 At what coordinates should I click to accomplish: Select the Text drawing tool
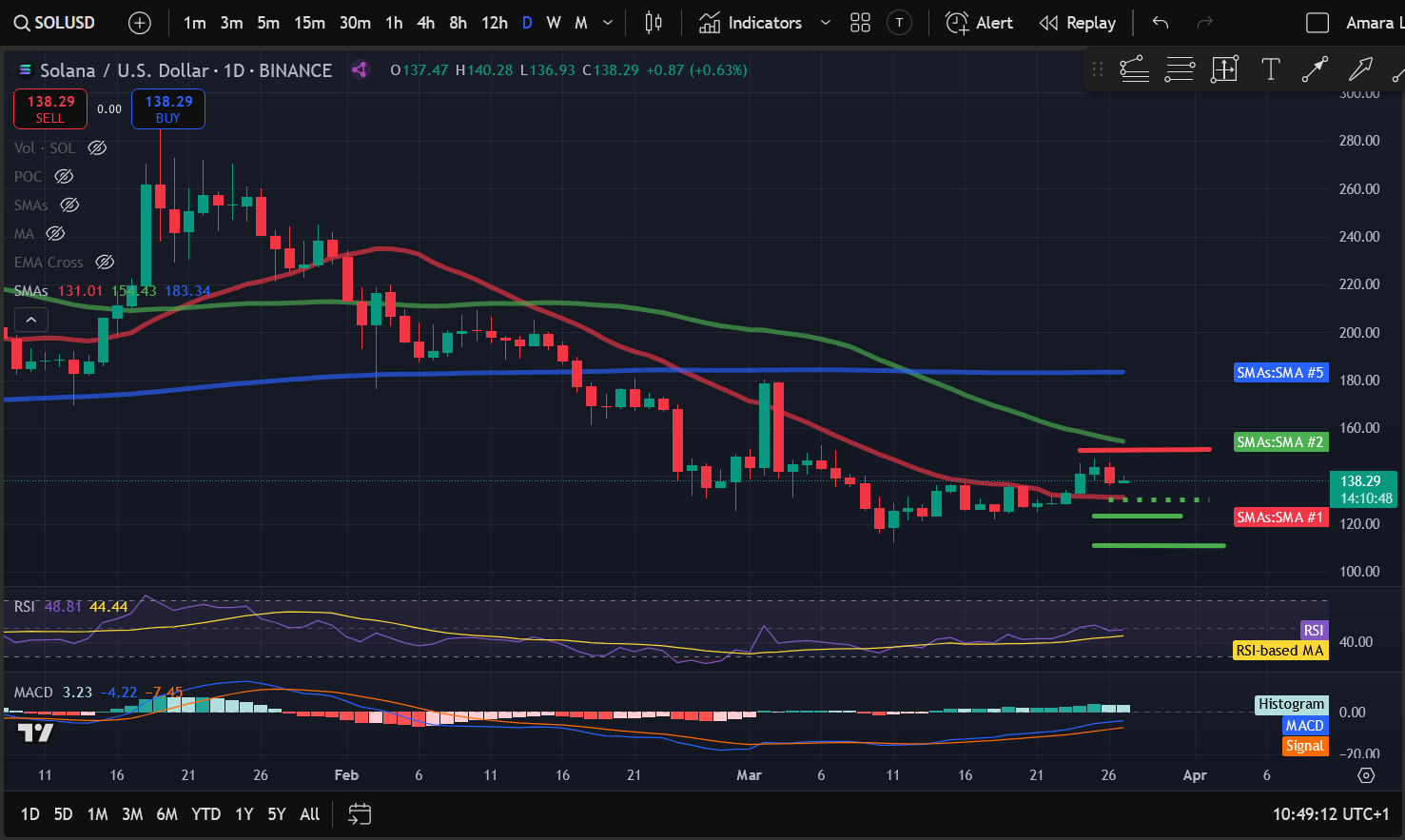pyautogui.click(x=1270, y=69)
